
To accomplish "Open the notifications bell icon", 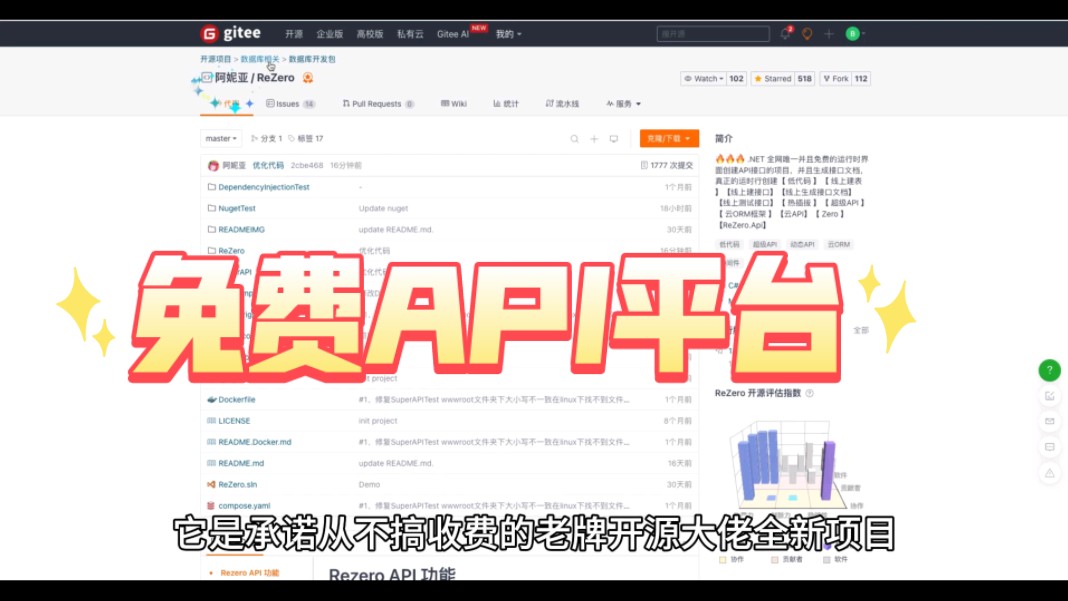I will (785, 33).
